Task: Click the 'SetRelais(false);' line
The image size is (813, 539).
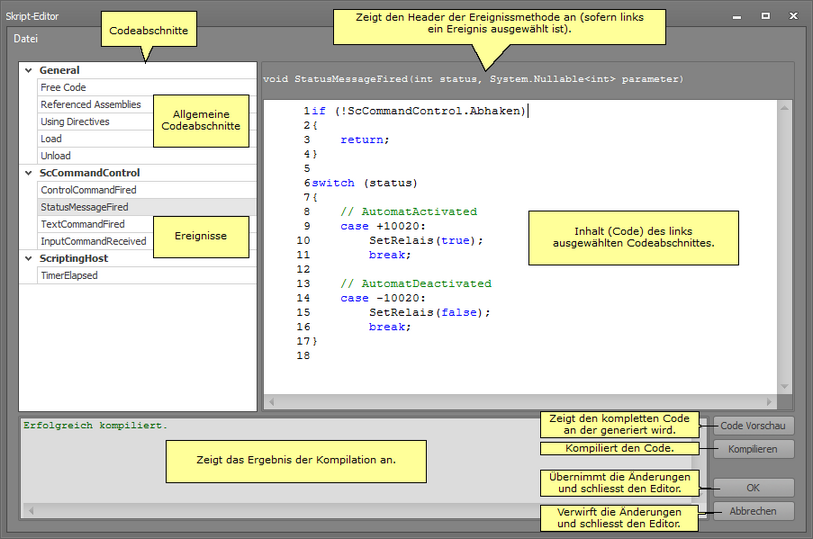Action: point(429,313)
